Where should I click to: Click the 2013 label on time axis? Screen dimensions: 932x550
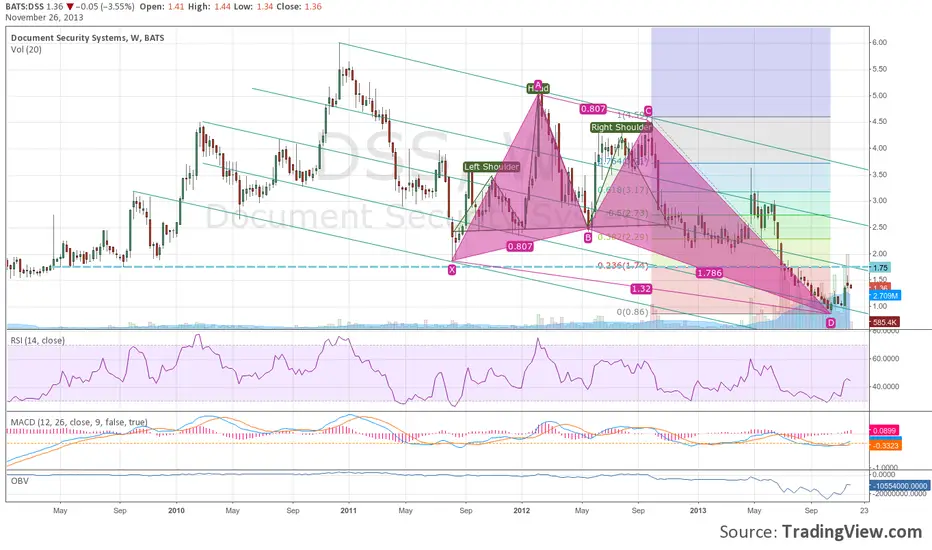(698, 511)
